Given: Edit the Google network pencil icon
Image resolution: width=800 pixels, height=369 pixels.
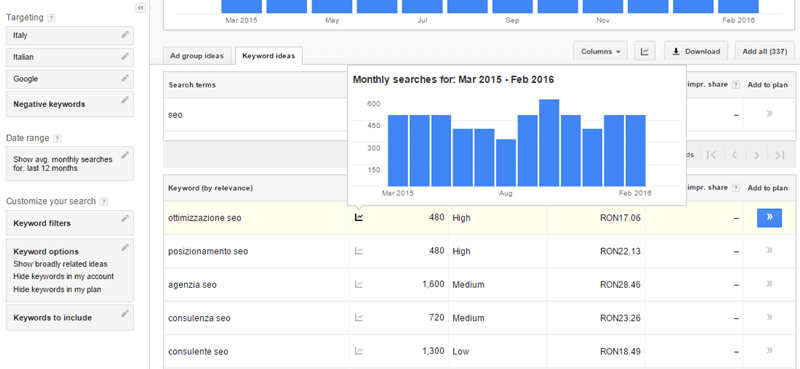Looking at the screenshot, I should pos(125,79).
